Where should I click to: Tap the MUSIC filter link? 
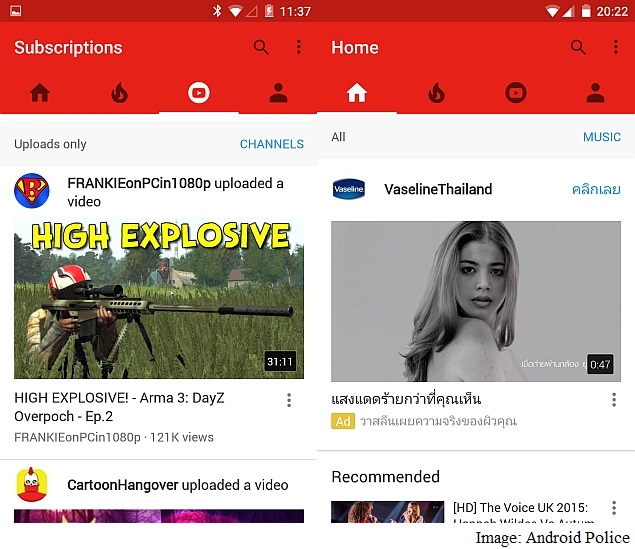coord(602,137)
